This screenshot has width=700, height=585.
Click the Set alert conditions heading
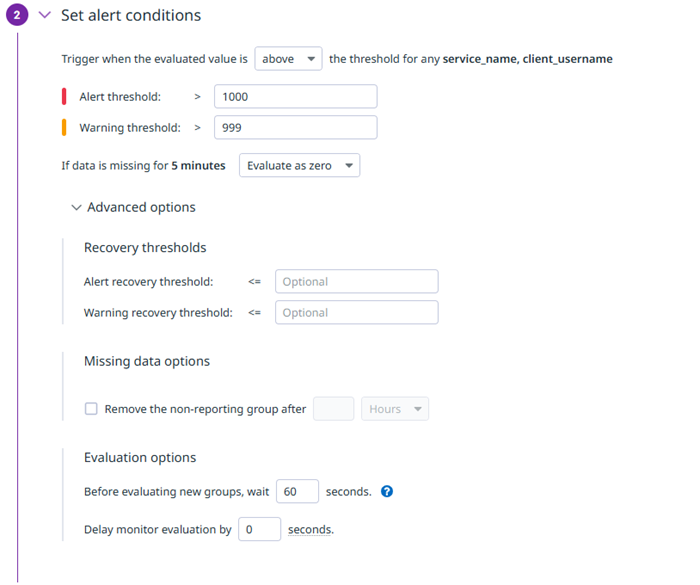point(131,16)
